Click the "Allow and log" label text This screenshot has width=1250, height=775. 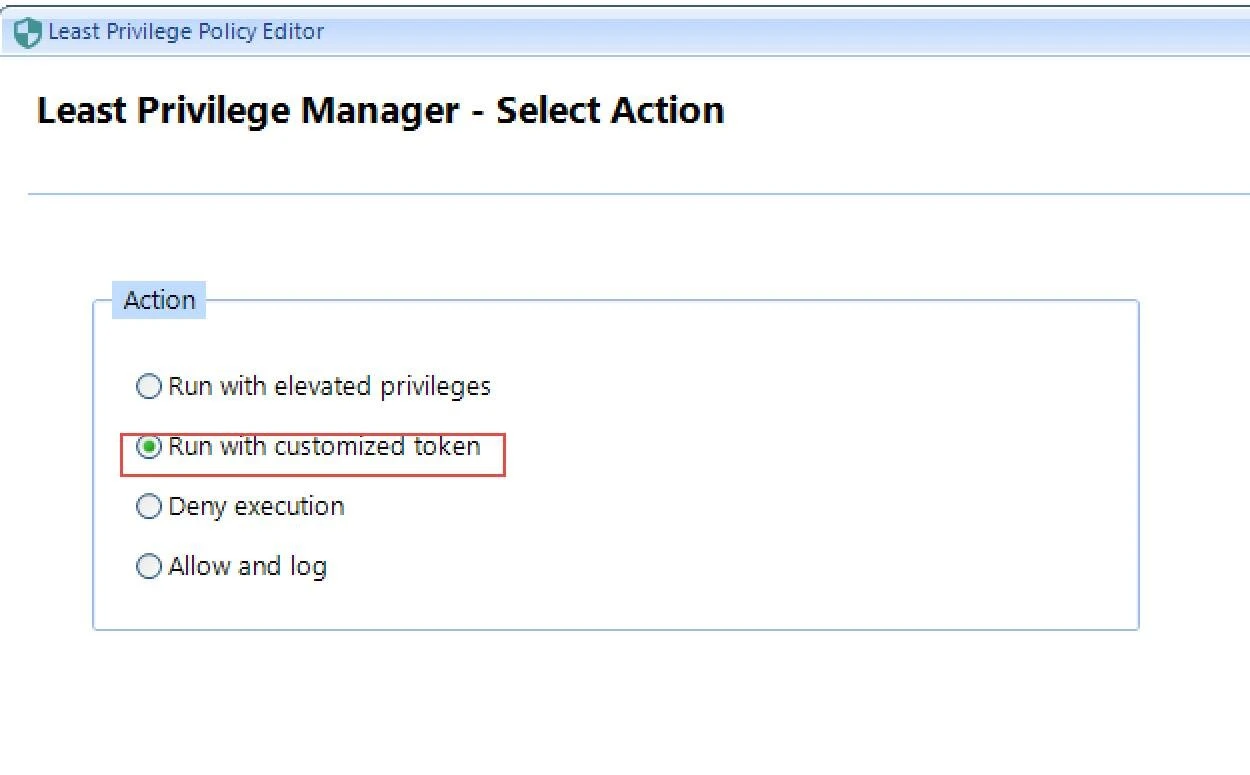[x=247, y=567]
